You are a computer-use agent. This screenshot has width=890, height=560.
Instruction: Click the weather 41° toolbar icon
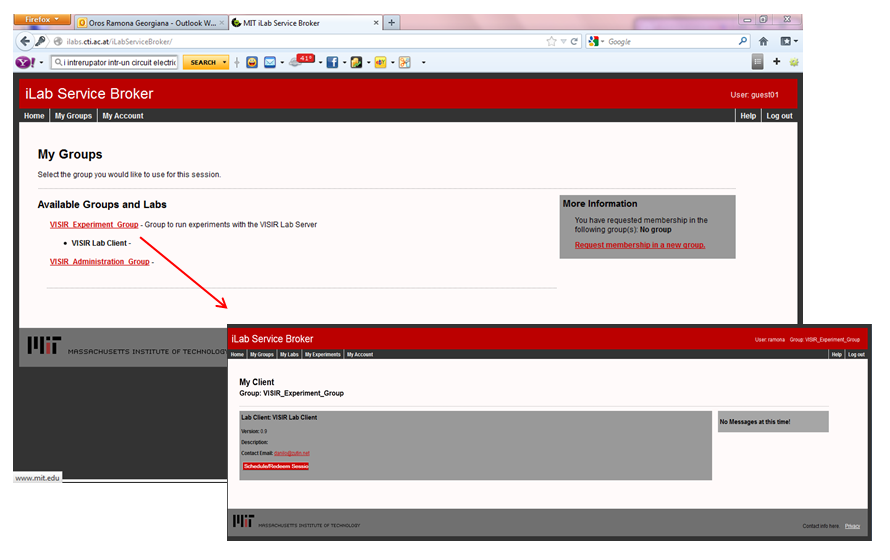302,61
